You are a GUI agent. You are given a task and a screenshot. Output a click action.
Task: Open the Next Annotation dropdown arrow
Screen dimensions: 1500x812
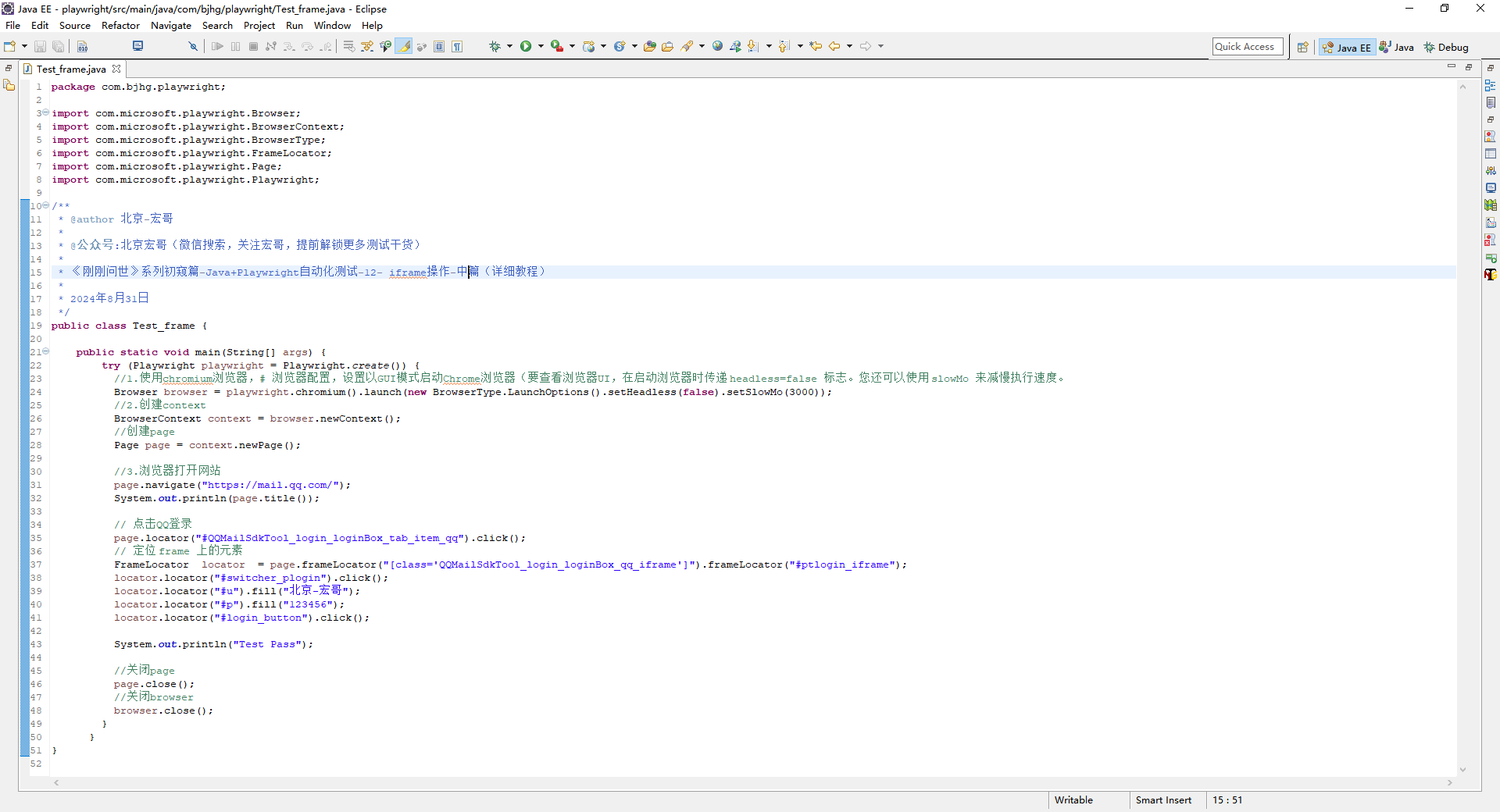click(x=769, y=47)
